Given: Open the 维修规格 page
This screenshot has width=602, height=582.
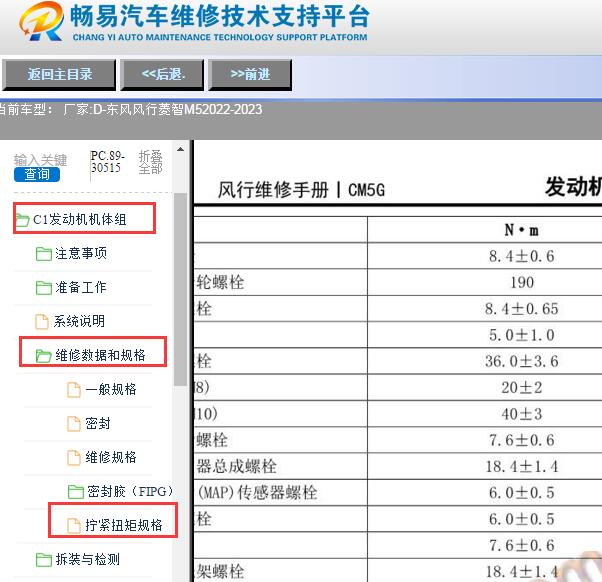Looking at the screenshot, I should tap(111, 457).
